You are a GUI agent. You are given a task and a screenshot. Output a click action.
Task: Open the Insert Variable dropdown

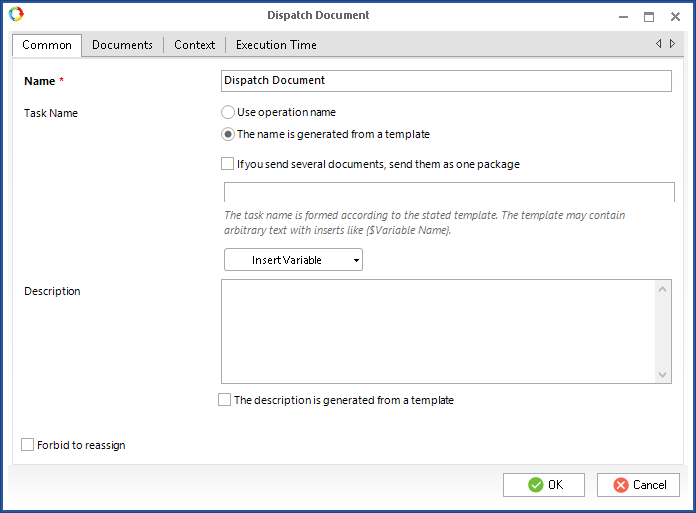point(293,260)
